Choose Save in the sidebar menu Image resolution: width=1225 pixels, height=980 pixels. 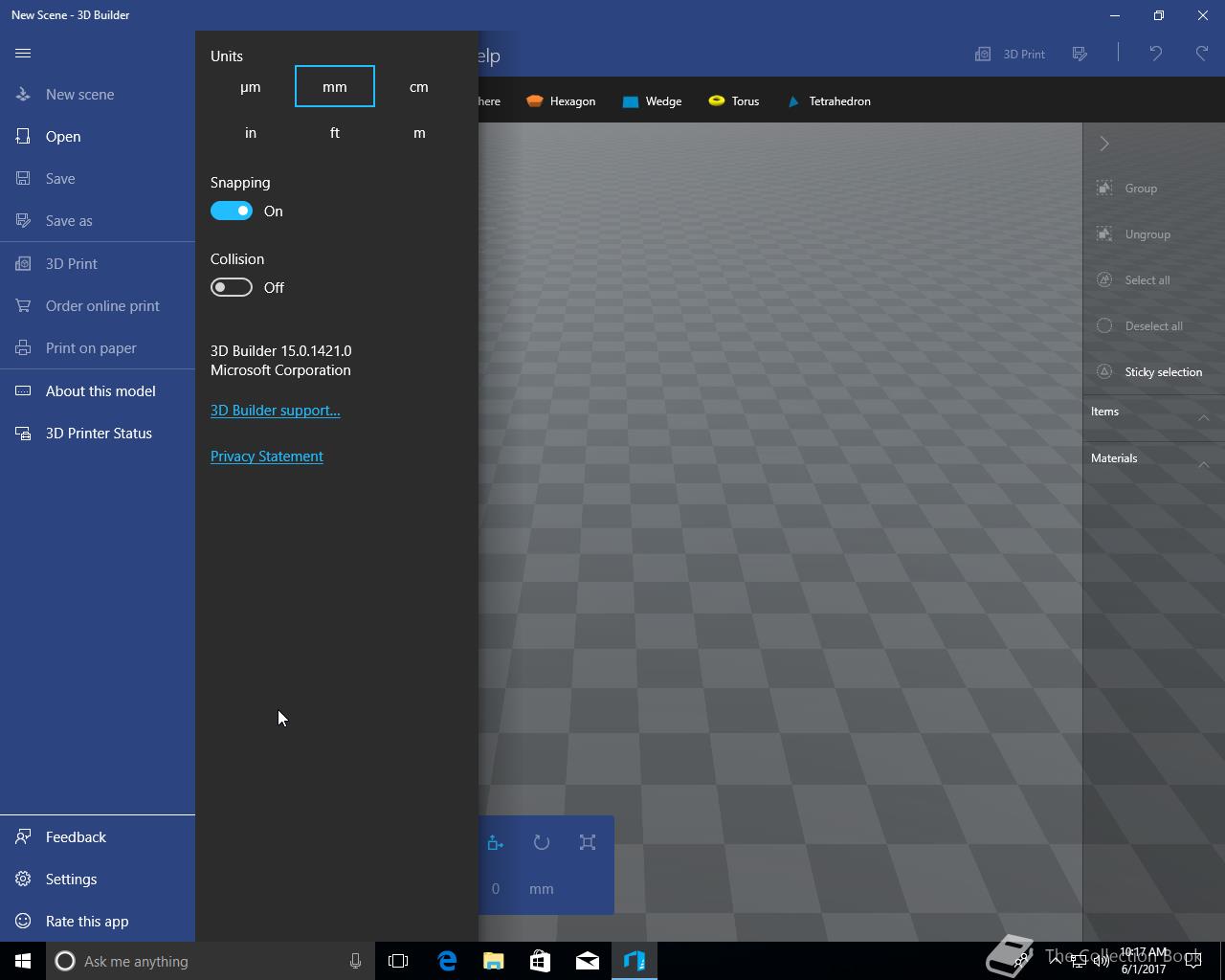coord(98,178)
